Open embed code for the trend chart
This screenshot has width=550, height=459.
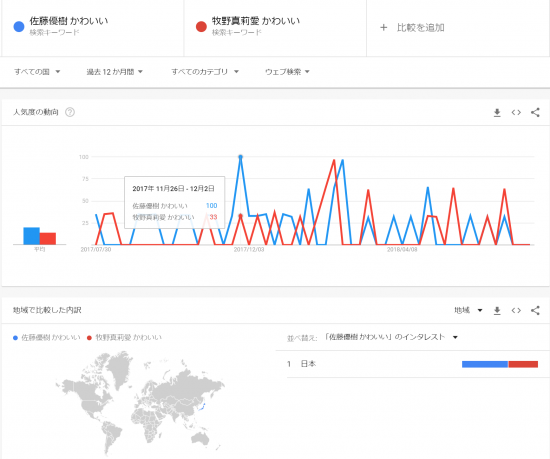(x=516, y=113)
